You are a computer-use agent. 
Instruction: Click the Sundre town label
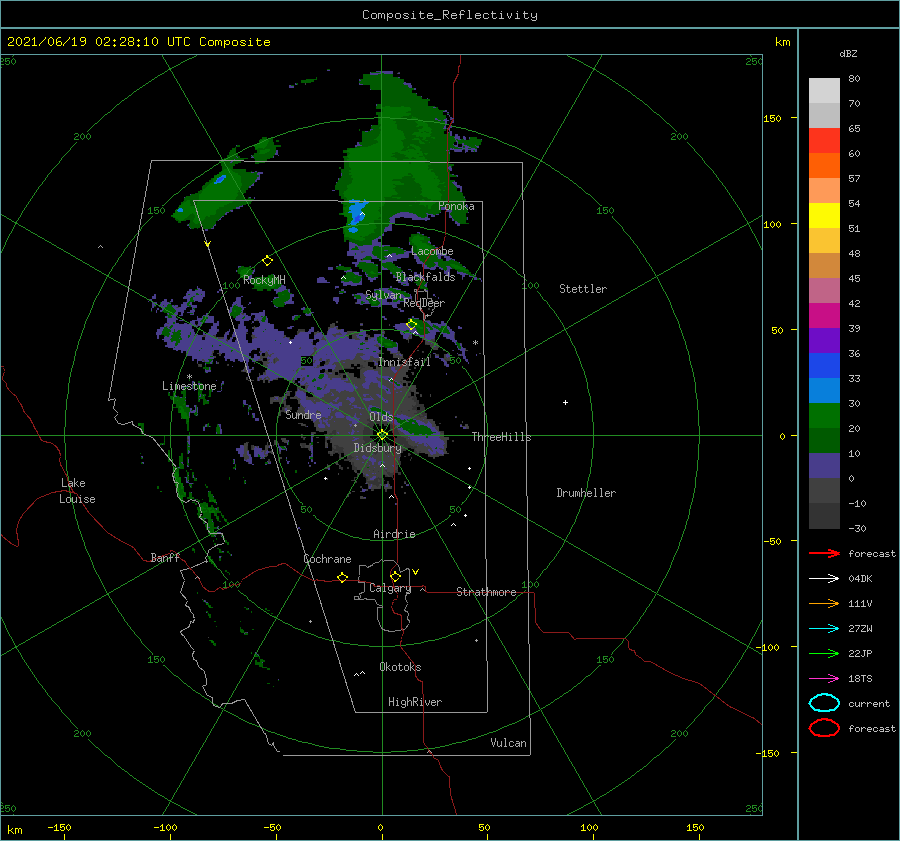[x=303, y=414]
